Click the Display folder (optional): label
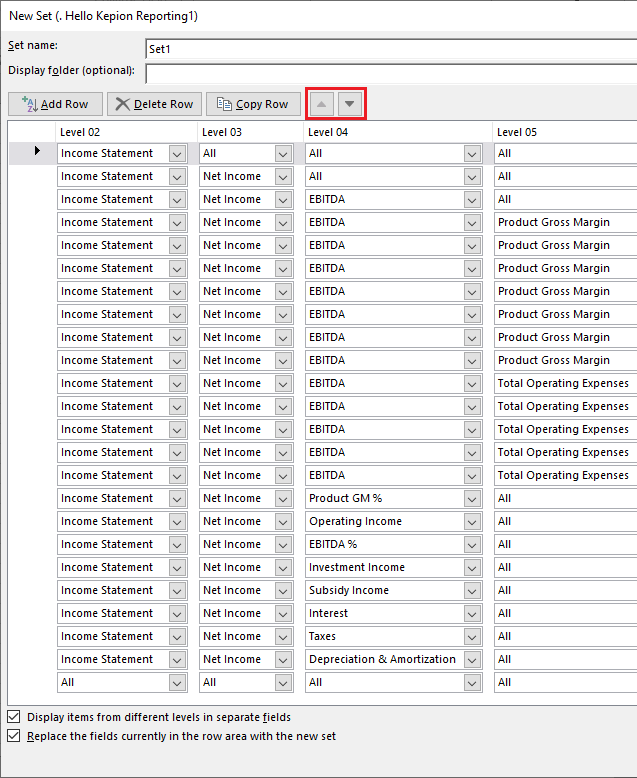The width and height of the screenshot is (637, 778). tap(71, 70)
